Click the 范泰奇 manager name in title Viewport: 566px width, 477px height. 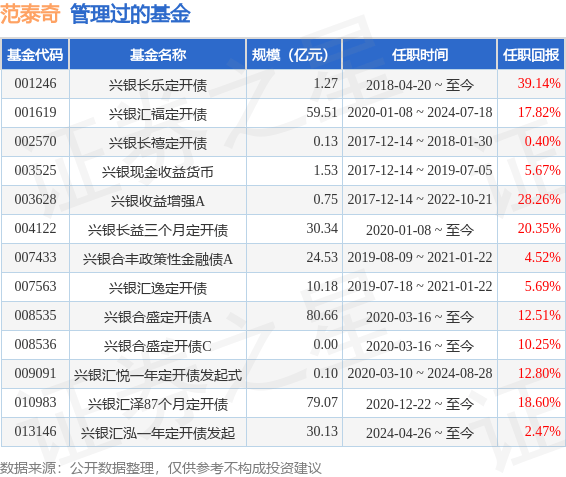point(30,14)
